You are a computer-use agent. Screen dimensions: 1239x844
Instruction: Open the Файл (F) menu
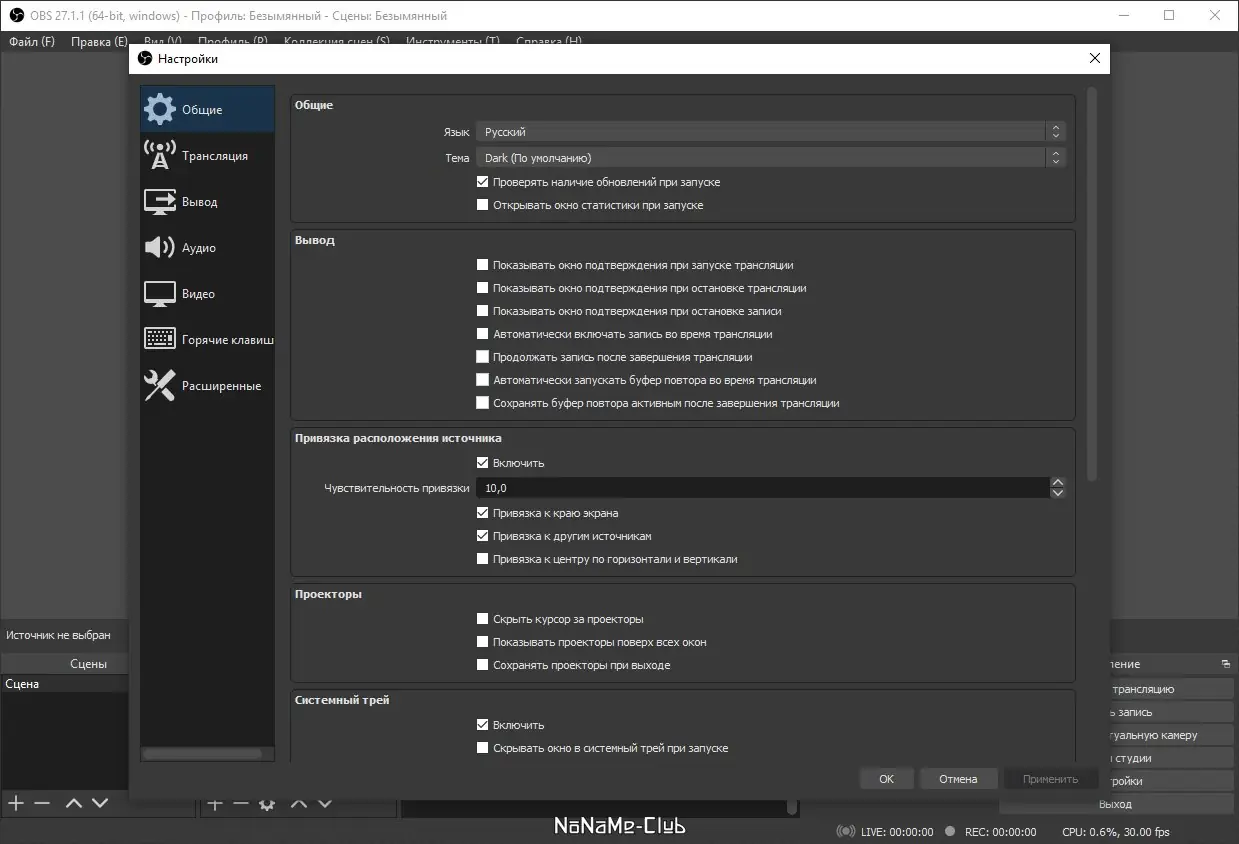coord(32,42)
